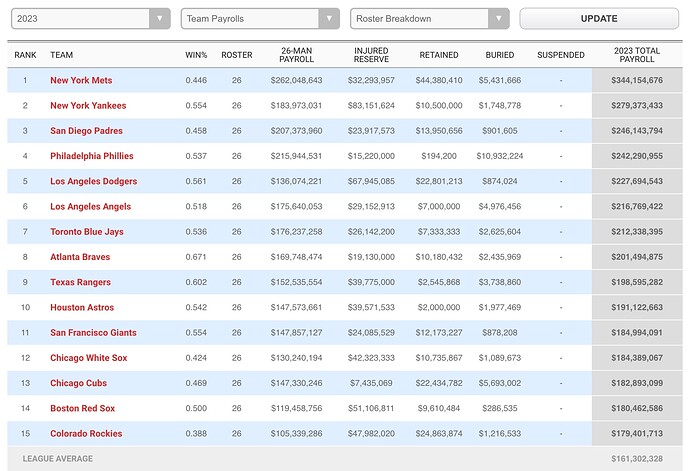Sort by the TEAM column header
The width and height of the screenshot is (690, 471).
62,55
